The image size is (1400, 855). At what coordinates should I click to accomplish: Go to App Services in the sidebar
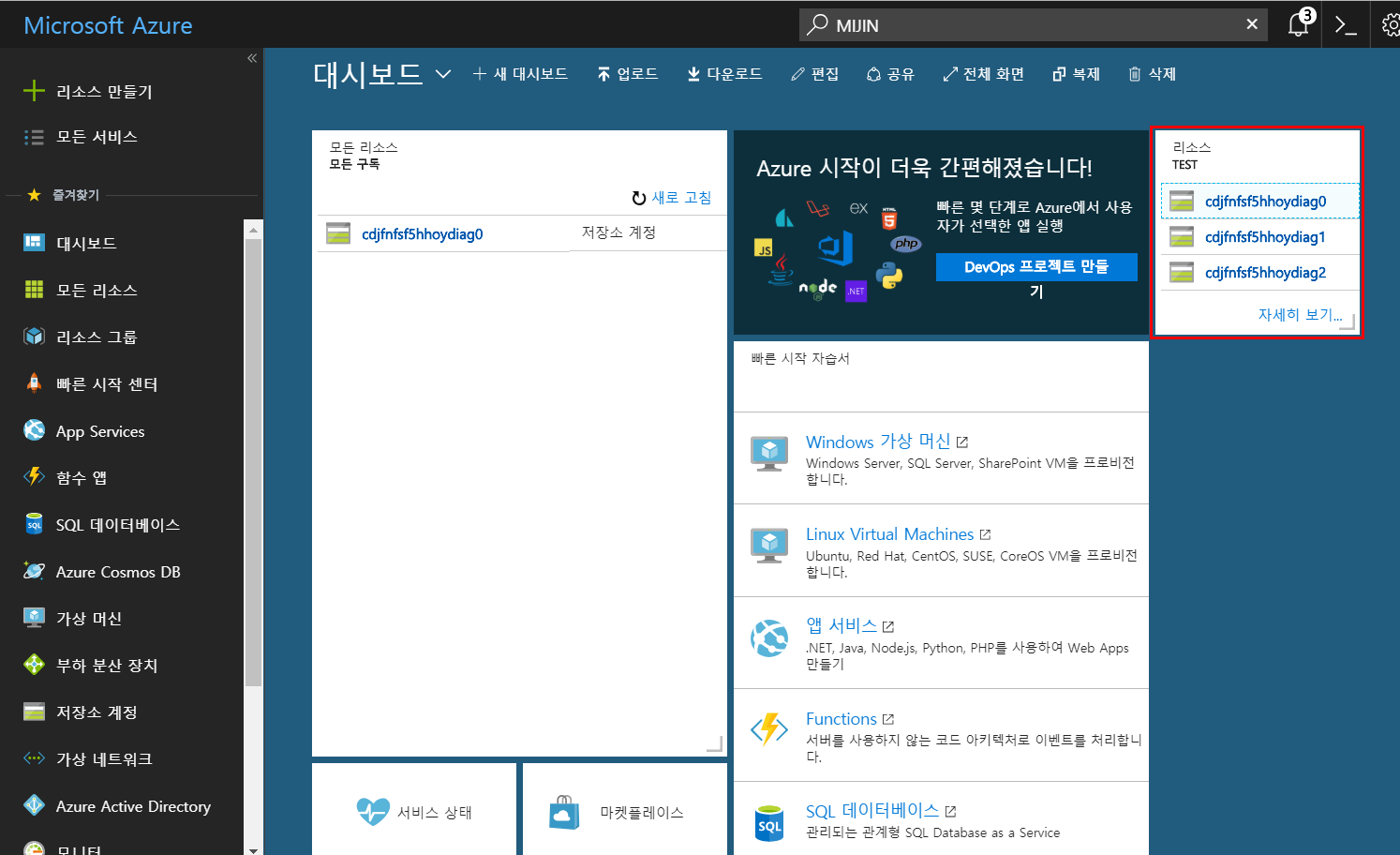pos(100,431)
